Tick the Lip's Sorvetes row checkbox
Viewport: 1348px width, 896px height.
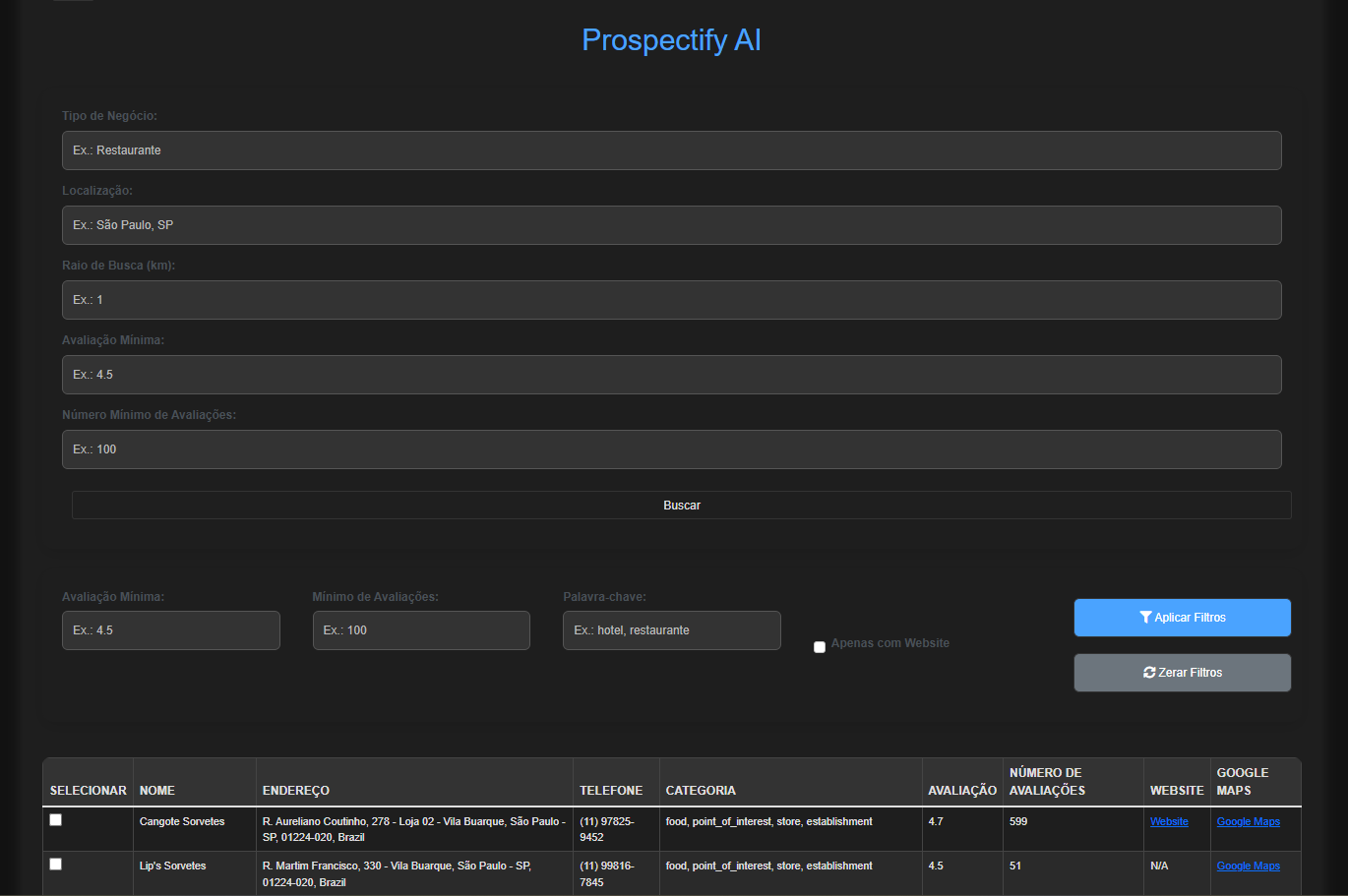click(x=56, y=865)
